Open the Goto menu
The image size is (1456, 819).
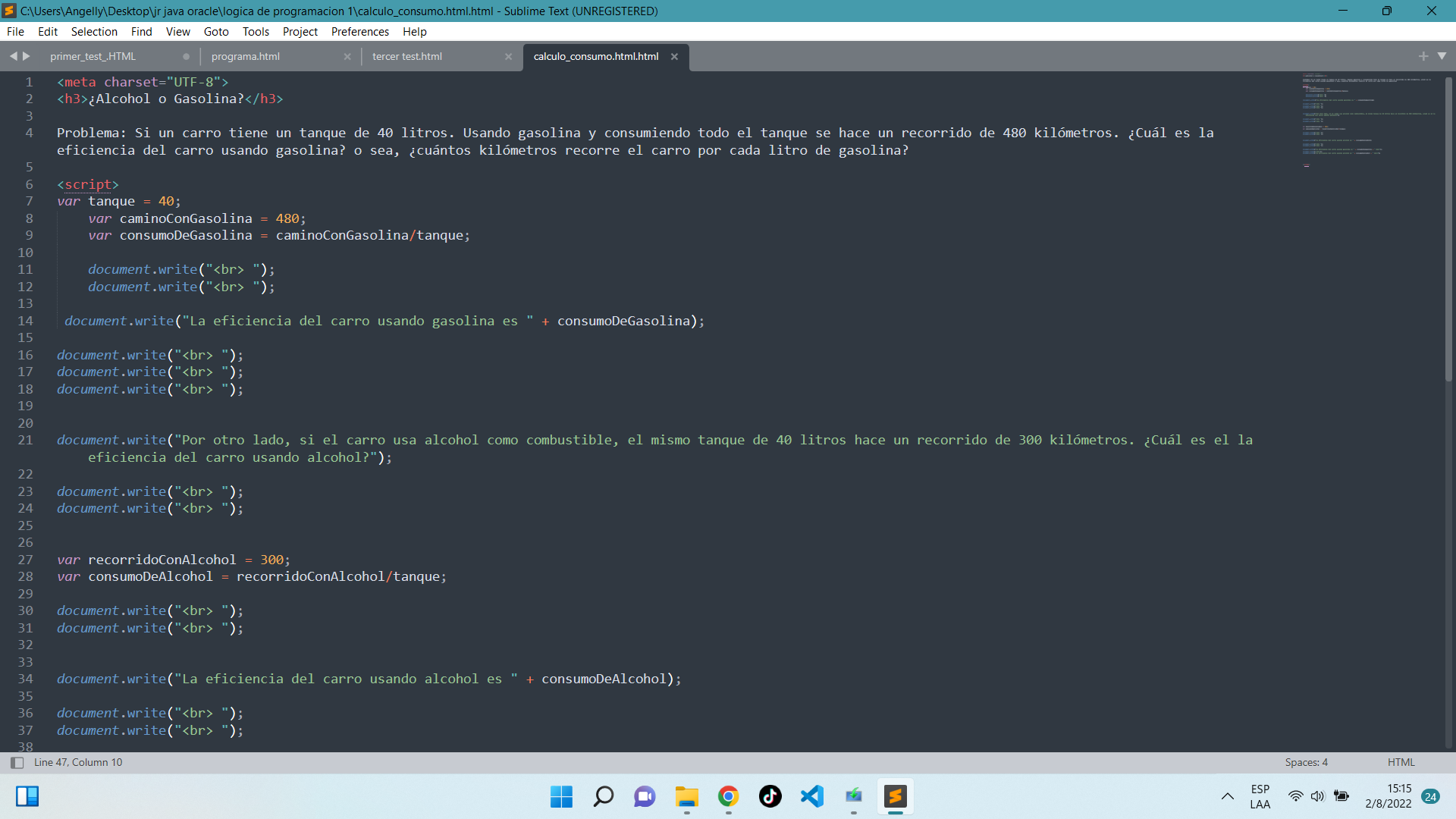tap(216, 32)
